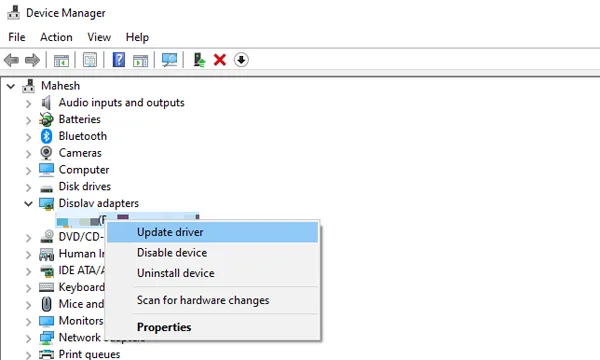Open the Action menu
This screenshot has width=600, height=360.
[x=56, y=37]
